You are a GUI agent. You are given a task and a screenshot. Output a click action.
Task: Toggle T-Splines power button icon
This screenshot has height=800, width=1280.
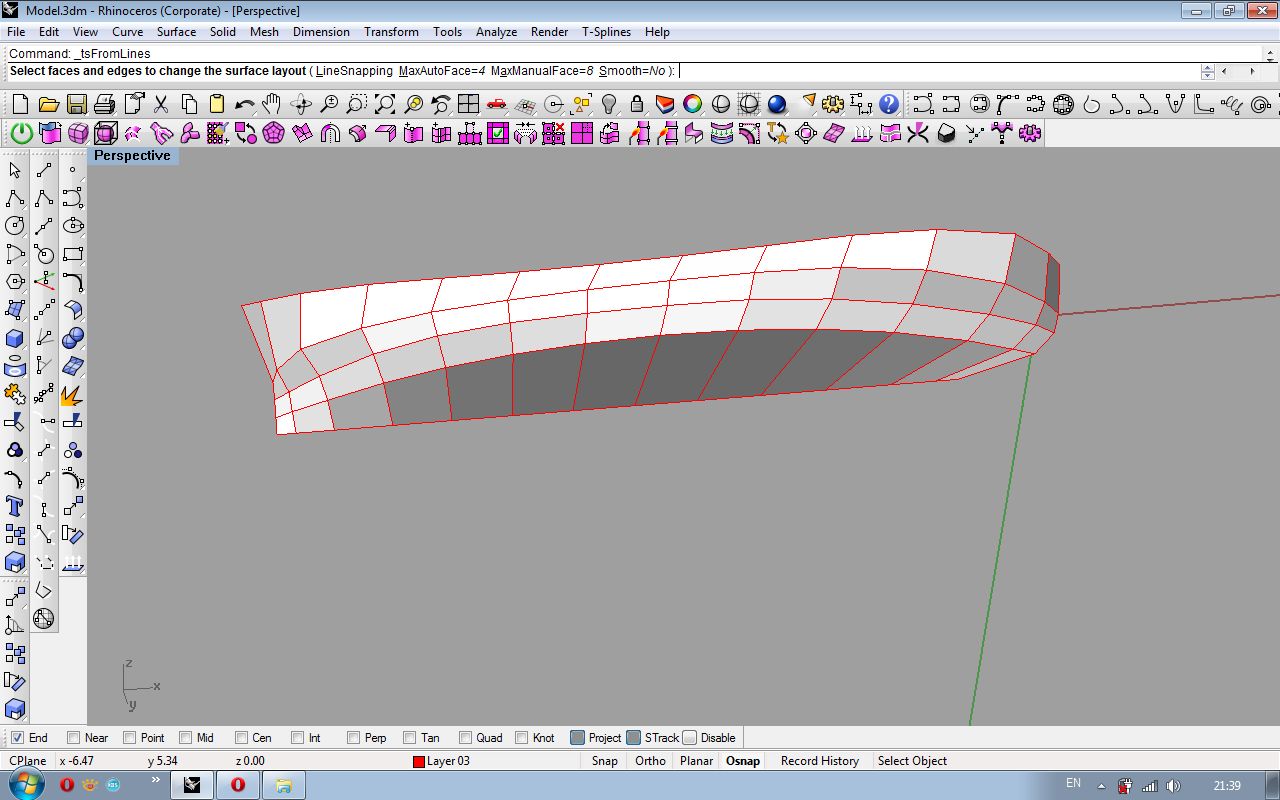coord(21,133)
